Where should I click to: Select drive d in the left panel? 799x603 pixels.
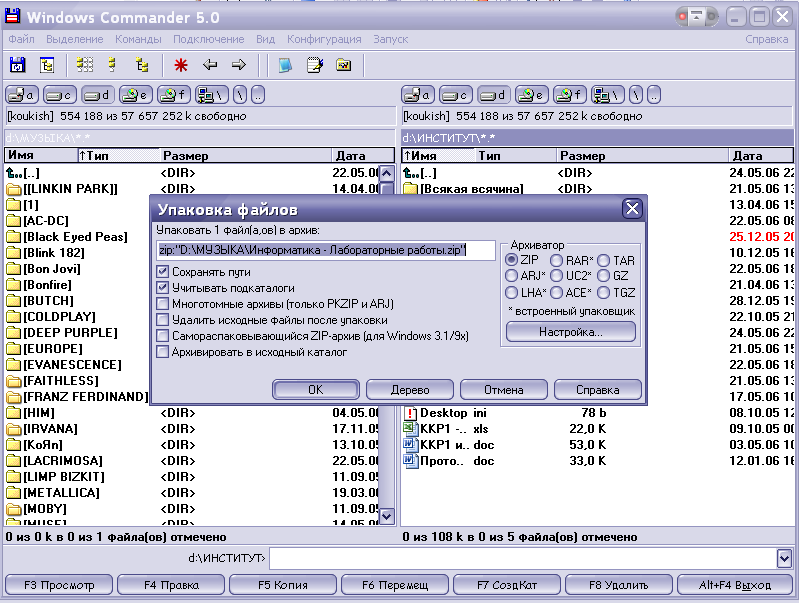[98, 95]
